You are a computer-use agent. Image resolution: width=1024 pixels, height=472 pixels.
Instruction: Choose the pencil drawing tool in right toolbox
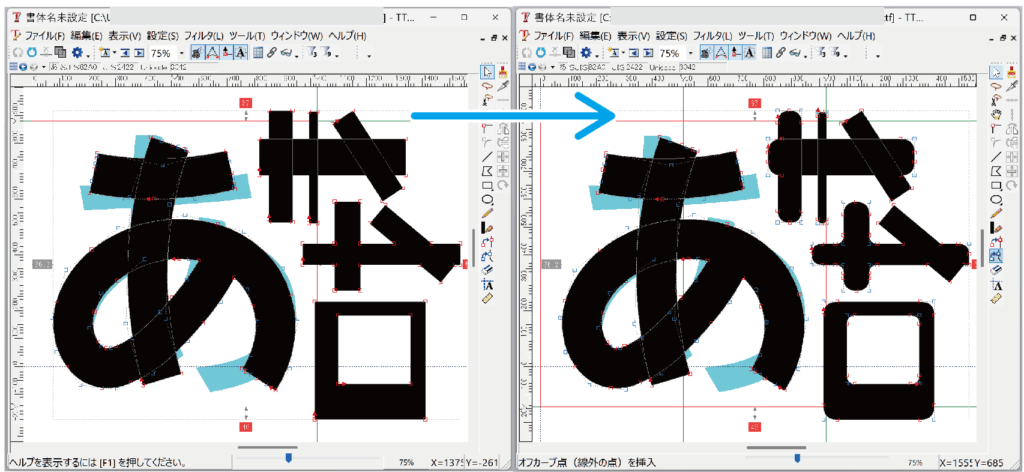click(x=996, y=212)
